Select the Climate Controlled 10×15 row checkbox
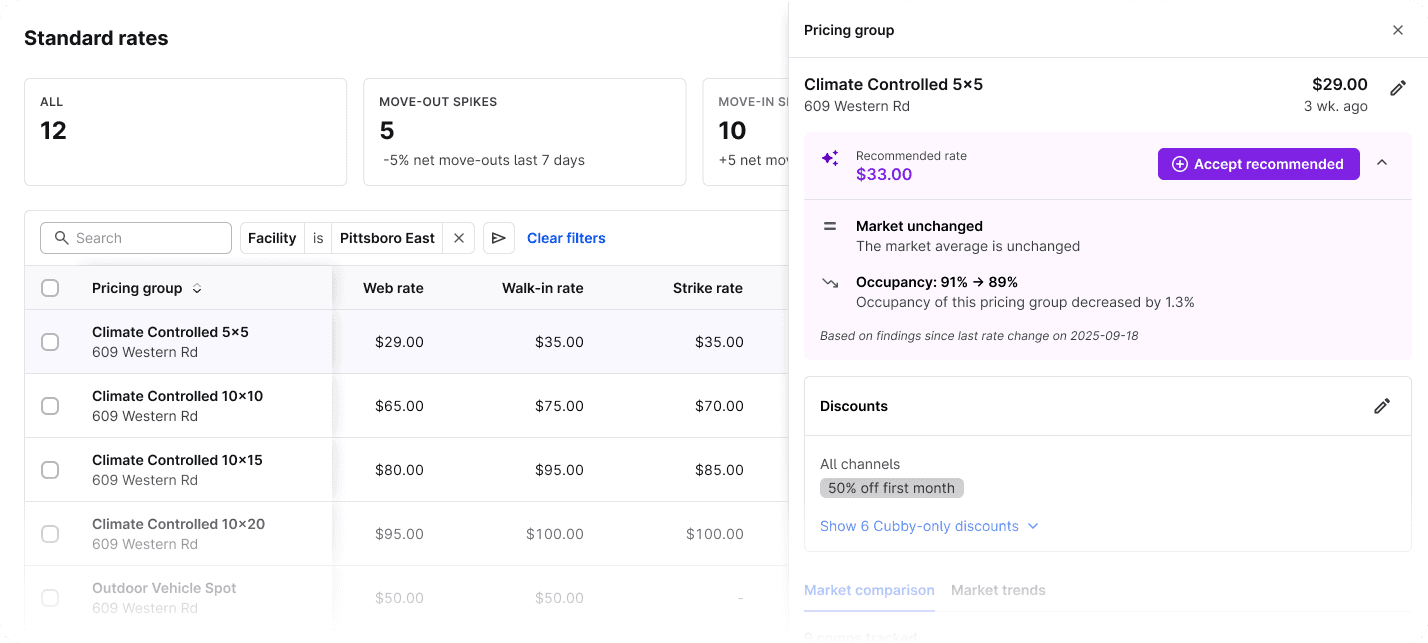The height and width of the screenshot is (643, 1428). click(x=50, y=470)
